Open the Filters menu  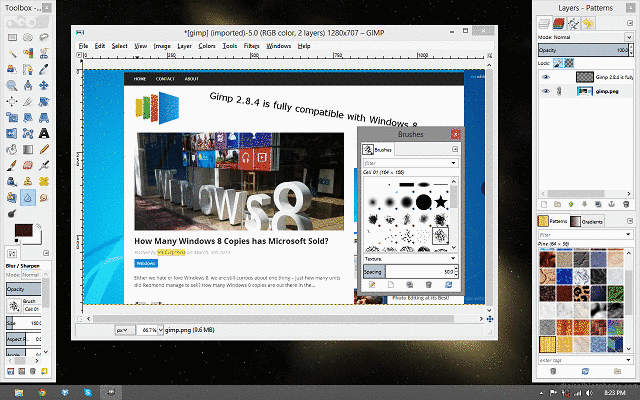click(251, 46)
